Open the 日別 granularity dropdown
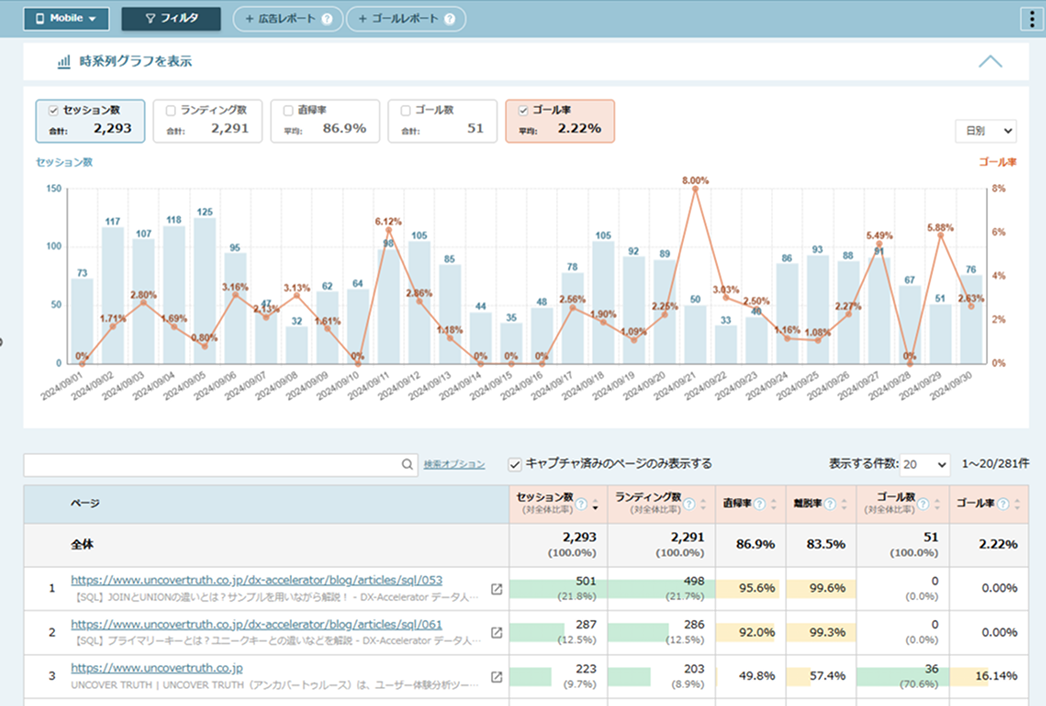Image resolution: width=1046 pixels, height=706 pixels. (986, 131)
